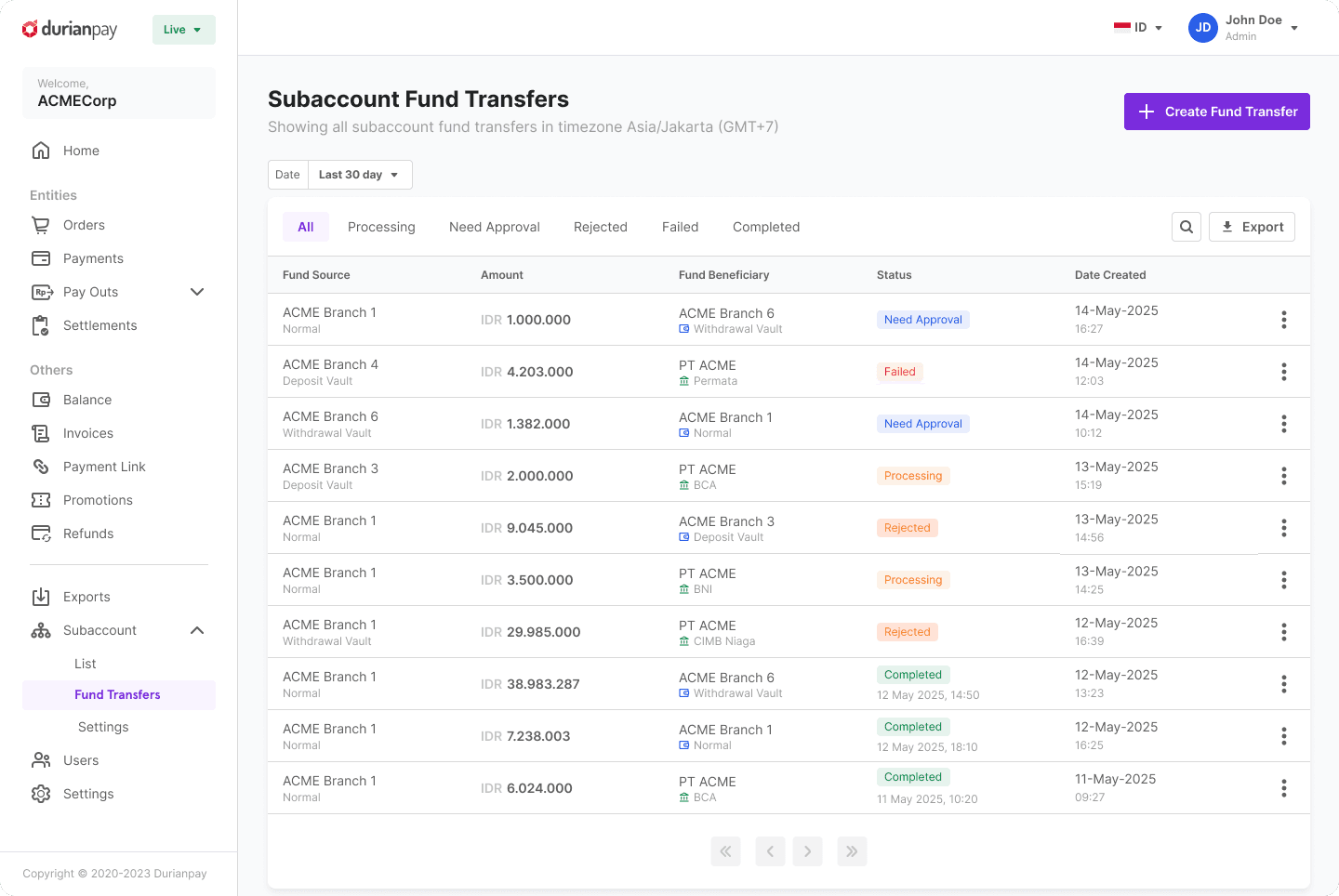Click the Fund Source column header
Image resolution: width=1339 pixels, height=896 pixels.
[316, 275]
